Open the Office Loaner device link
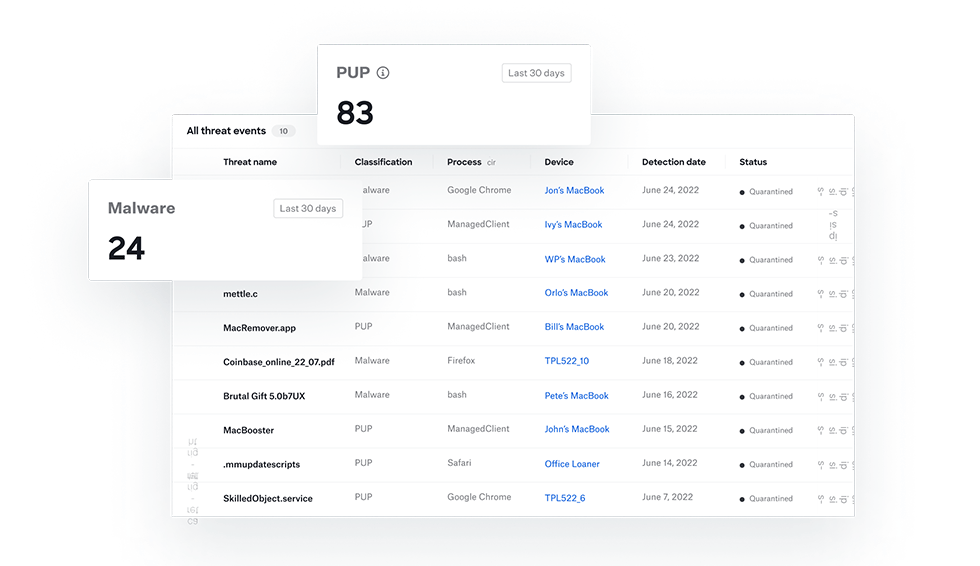Viewport: 980px width, 566px height. [572, 464]
